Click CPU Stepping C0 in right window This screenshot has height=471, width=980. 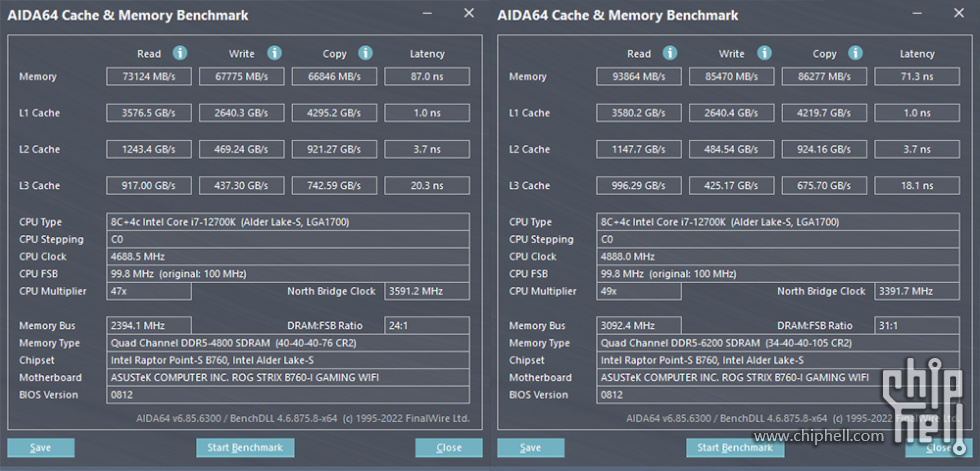tap(778, 239)
